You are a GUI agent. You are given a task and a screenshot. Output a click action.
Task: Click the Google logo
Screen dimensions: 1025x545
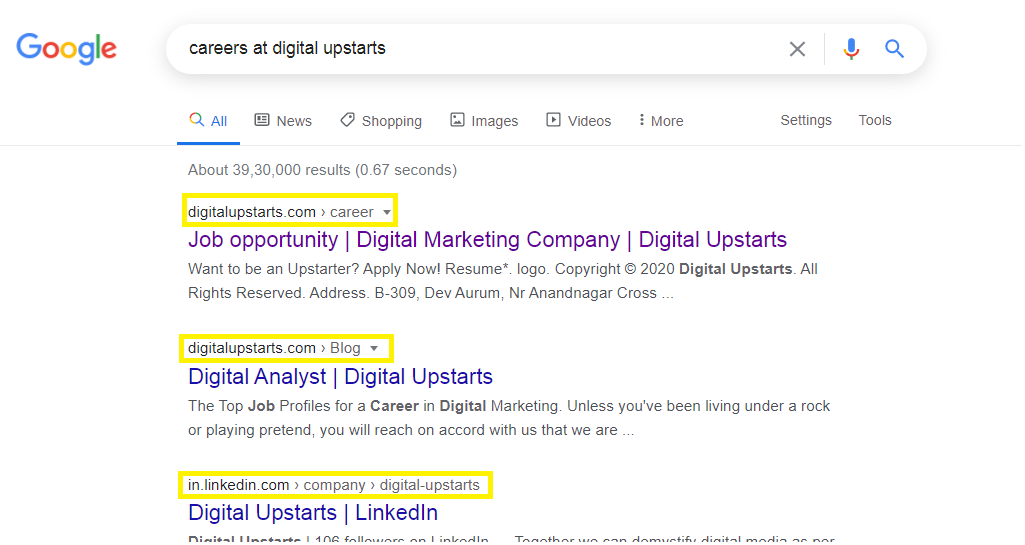click(x=67, y=48)
